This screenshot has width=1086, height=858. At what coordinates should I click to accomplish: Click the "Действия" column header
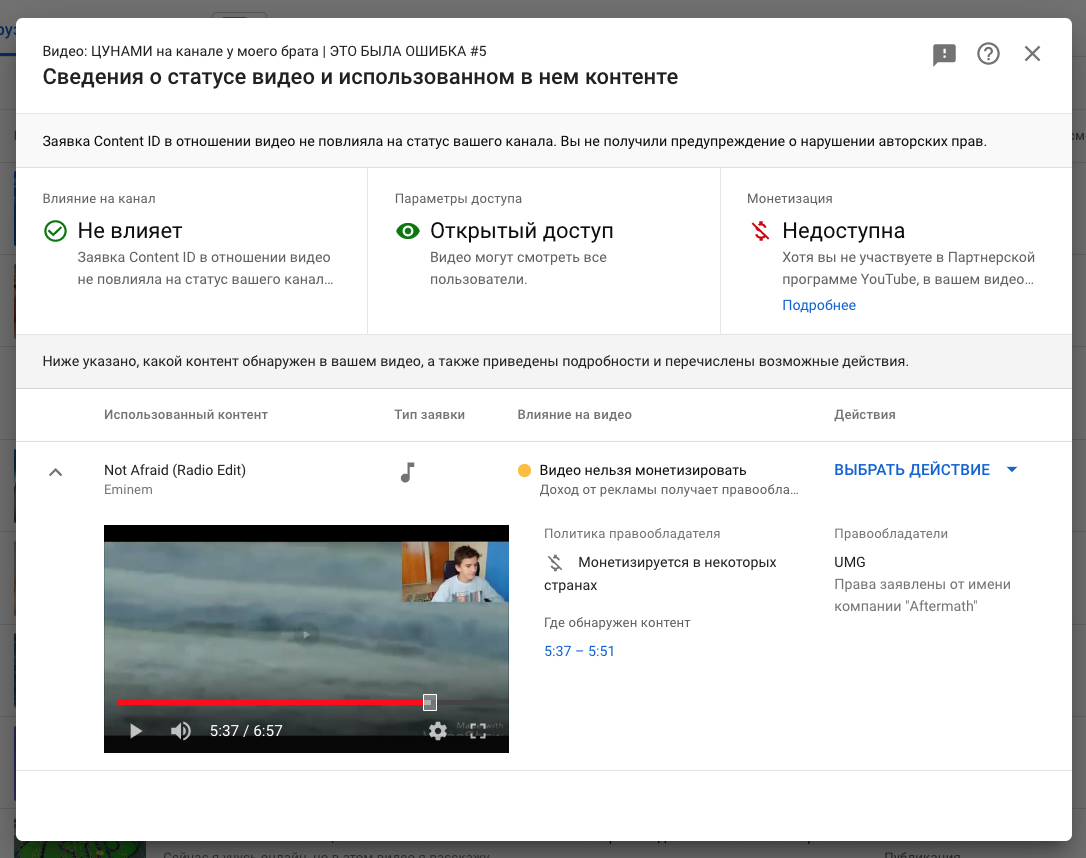(x=864, y=415)
